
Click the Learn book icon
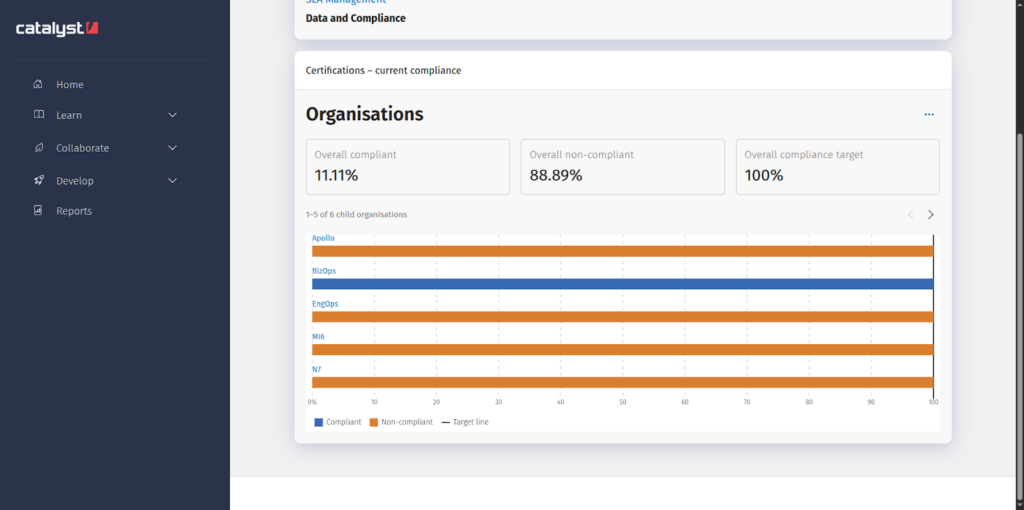pyautogui.click(x=39, y=115)
